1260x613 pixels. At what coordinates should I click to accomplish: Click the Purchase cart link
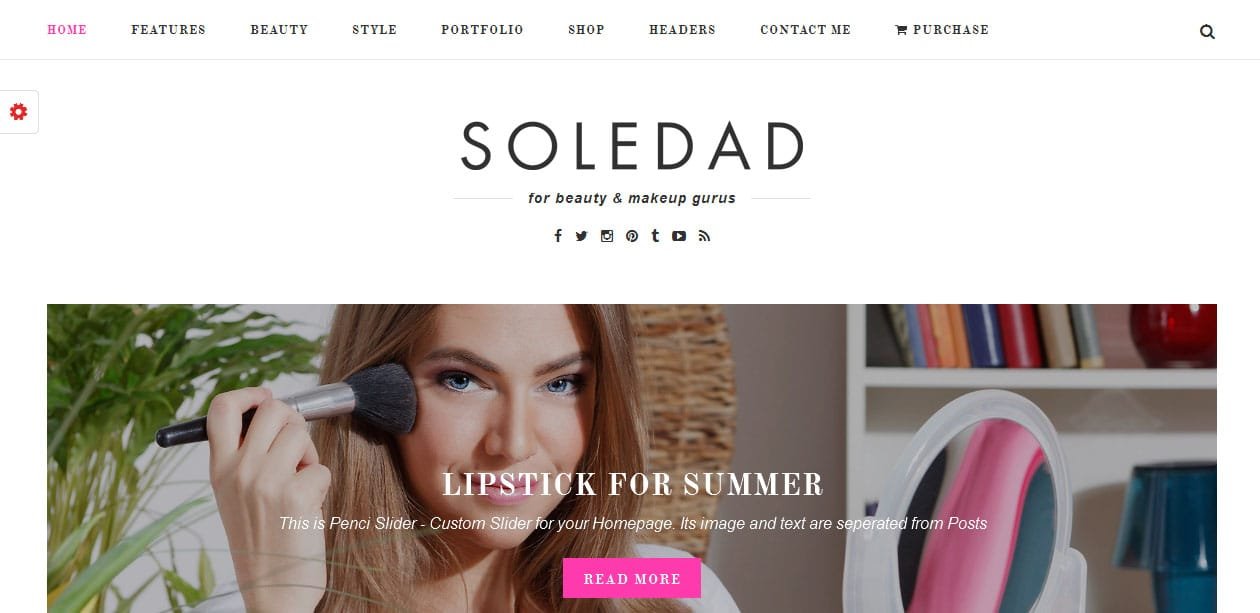pyautogui.click(x=942, y=30)
